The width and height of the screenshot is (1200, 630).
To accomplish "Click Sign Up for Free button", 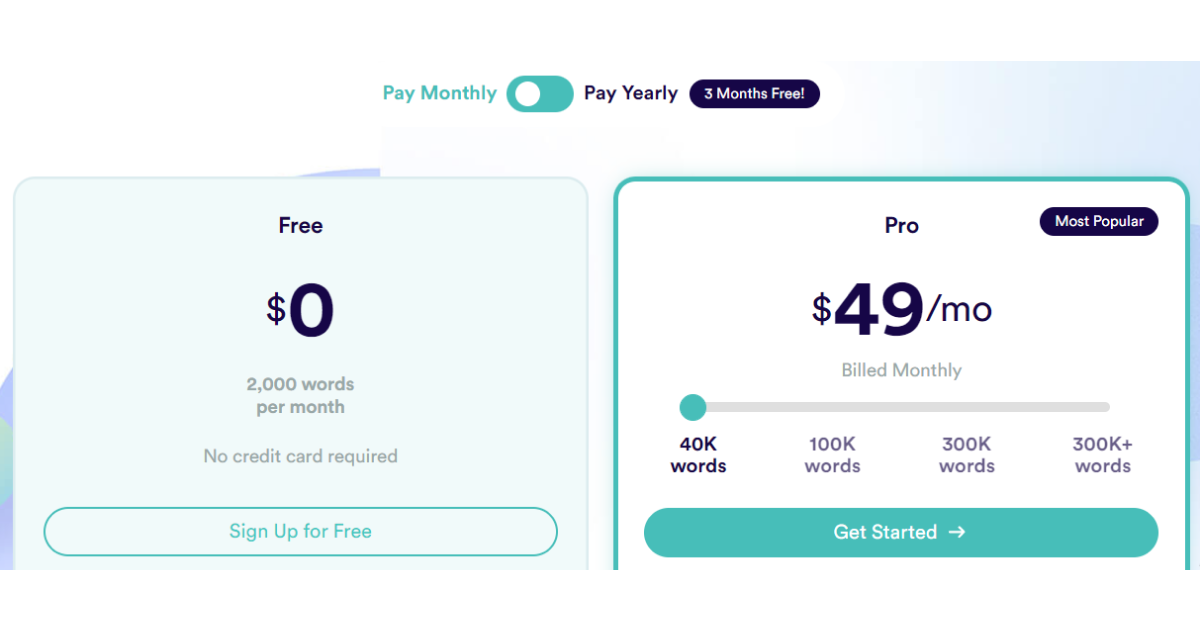I will (300, 531).
